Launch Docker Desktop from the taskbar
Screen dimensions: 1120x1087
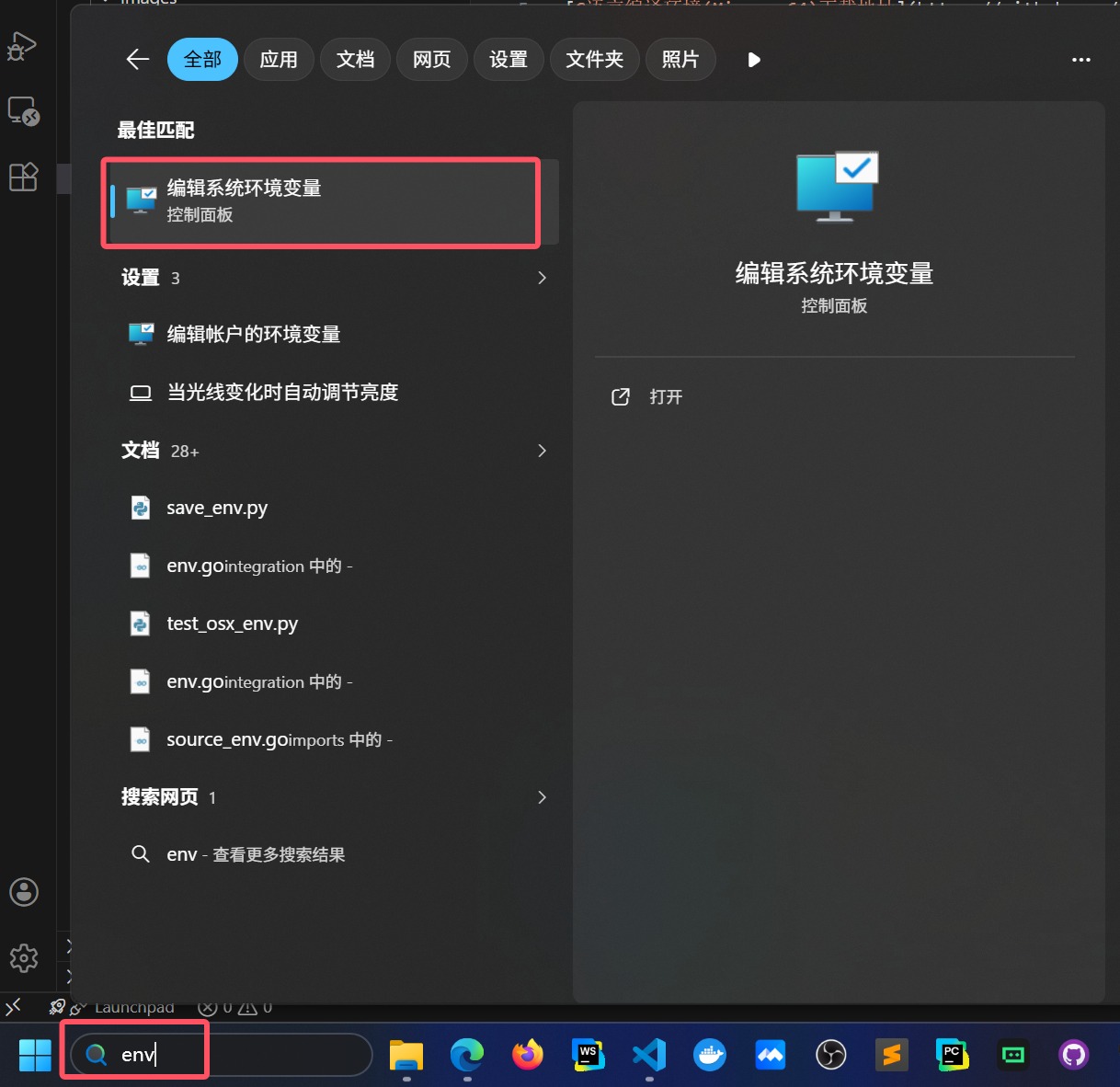click(710, 1055)
